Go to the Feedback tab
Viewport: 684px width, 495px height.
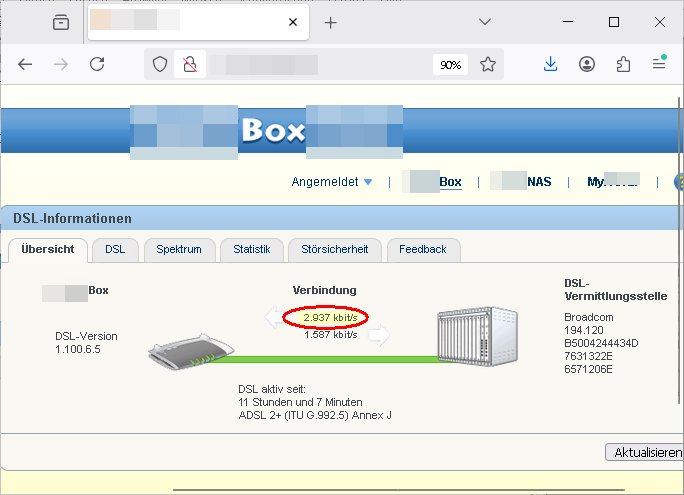click(x=423, y=249)
